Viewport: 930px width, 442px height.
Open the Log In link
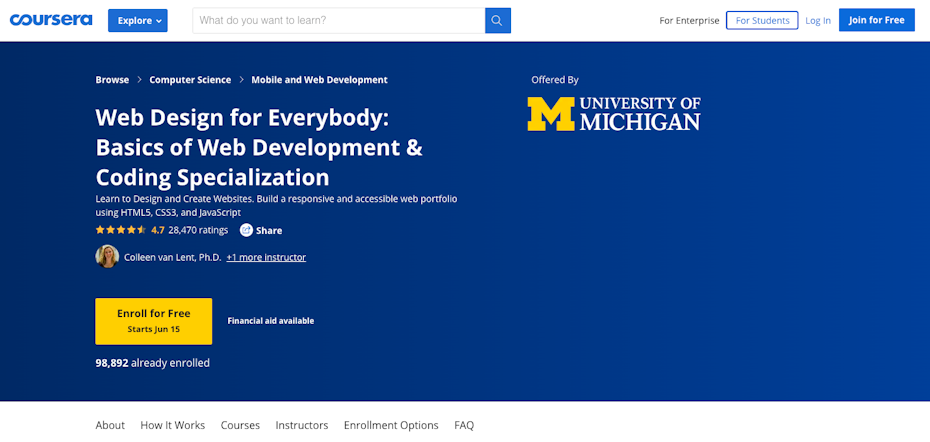pos(818,20)
